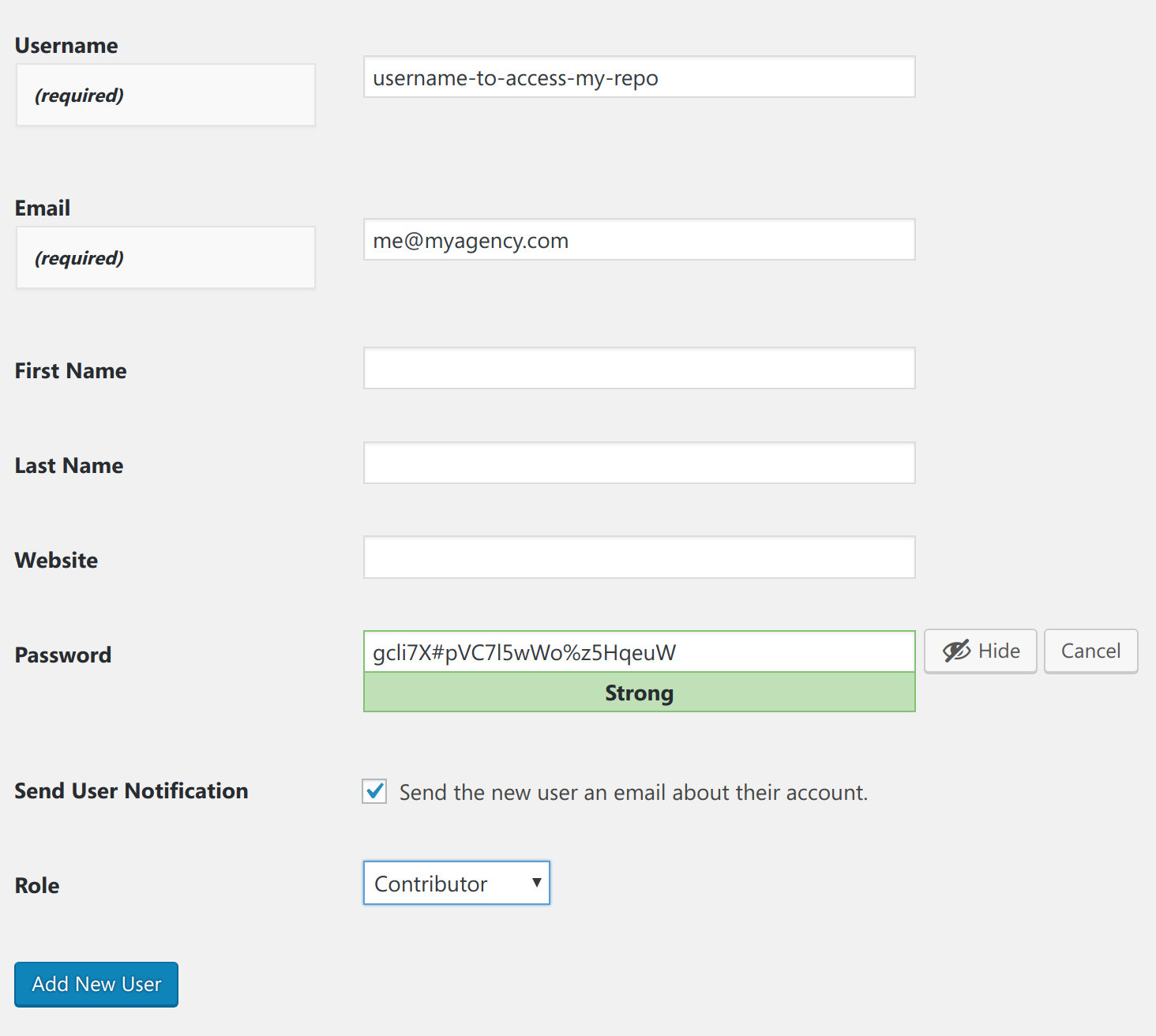Hide the password with Hide button
Image resolution: width=1156 pixels, height=1036 pixels.
[980, 651]
